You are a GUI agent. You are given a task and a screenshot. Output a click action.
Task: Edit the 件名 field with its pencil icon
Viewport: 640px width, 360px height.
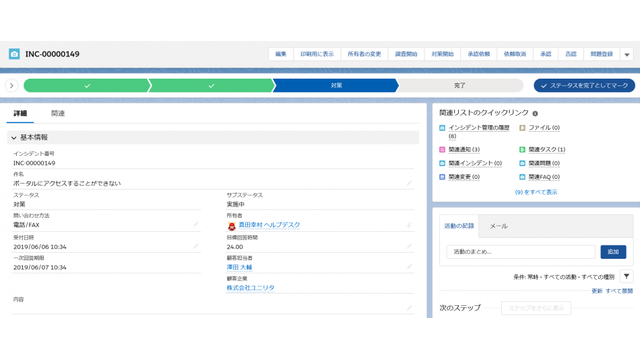409,183
